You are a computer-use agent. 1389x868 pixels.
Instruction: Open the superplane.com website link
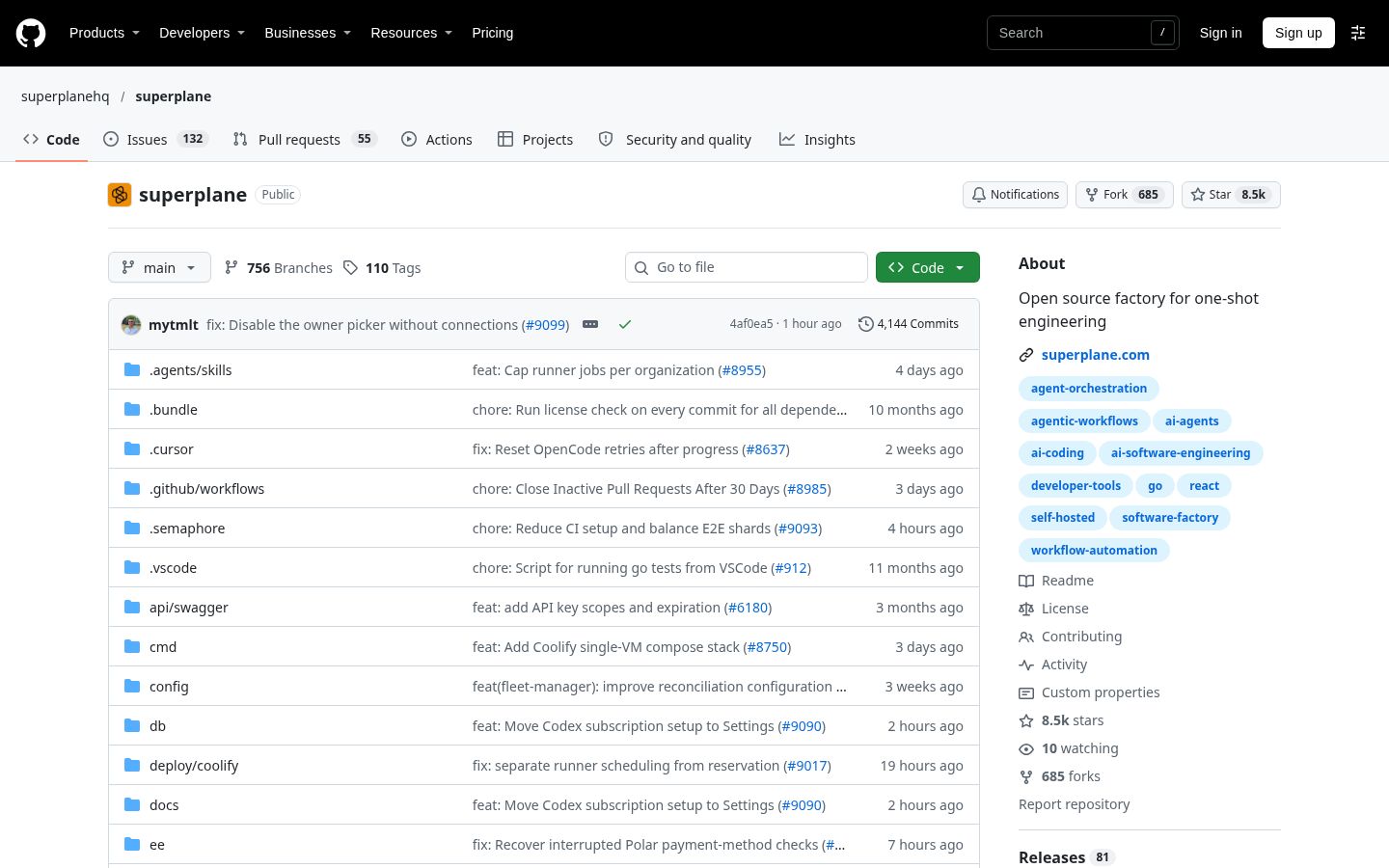(1096, 355)
